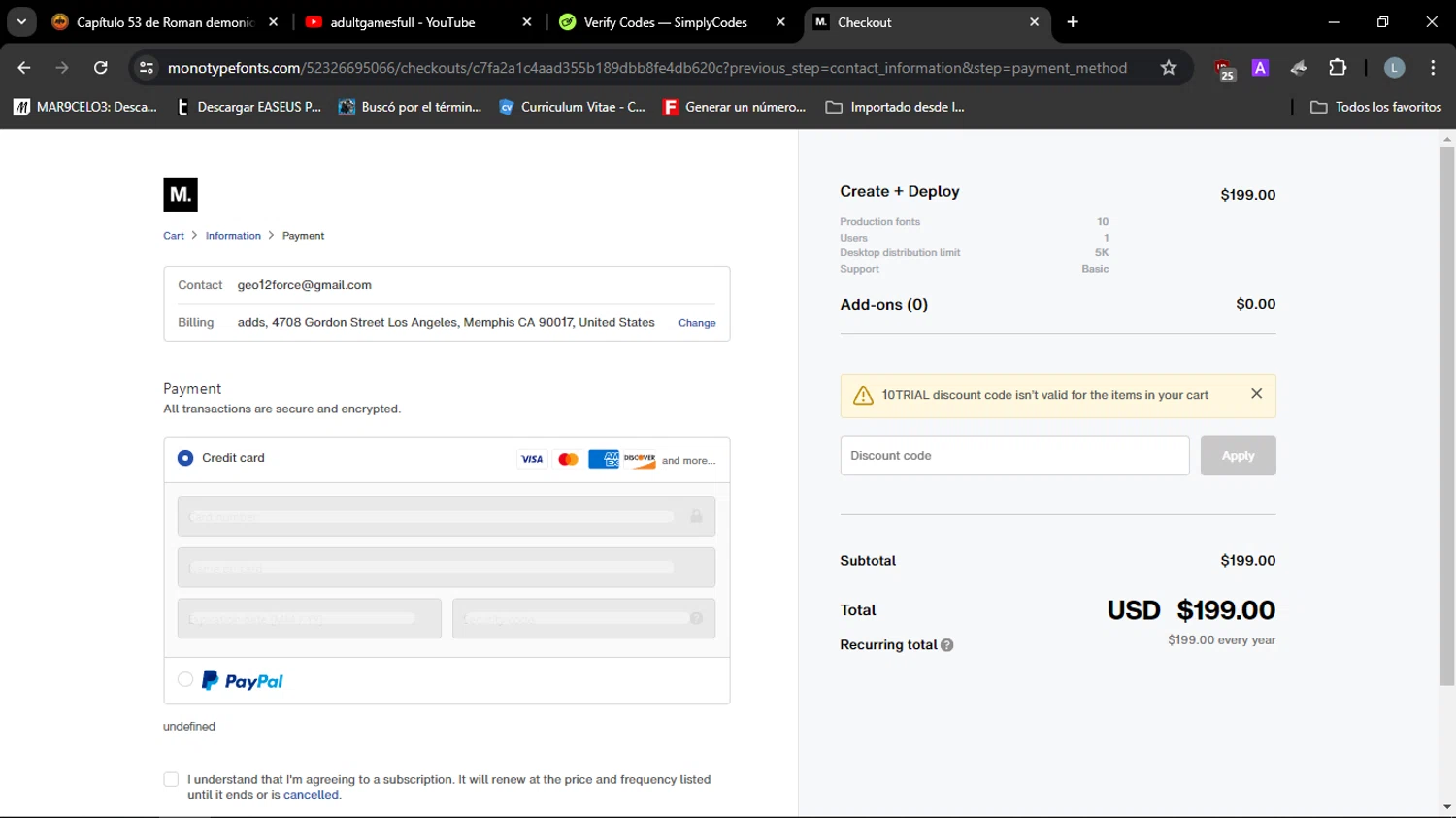The width and height of the screenshot is (1456, 818).
Task: Click 'and more...' card brands text
Action: (x=688, y=461)
